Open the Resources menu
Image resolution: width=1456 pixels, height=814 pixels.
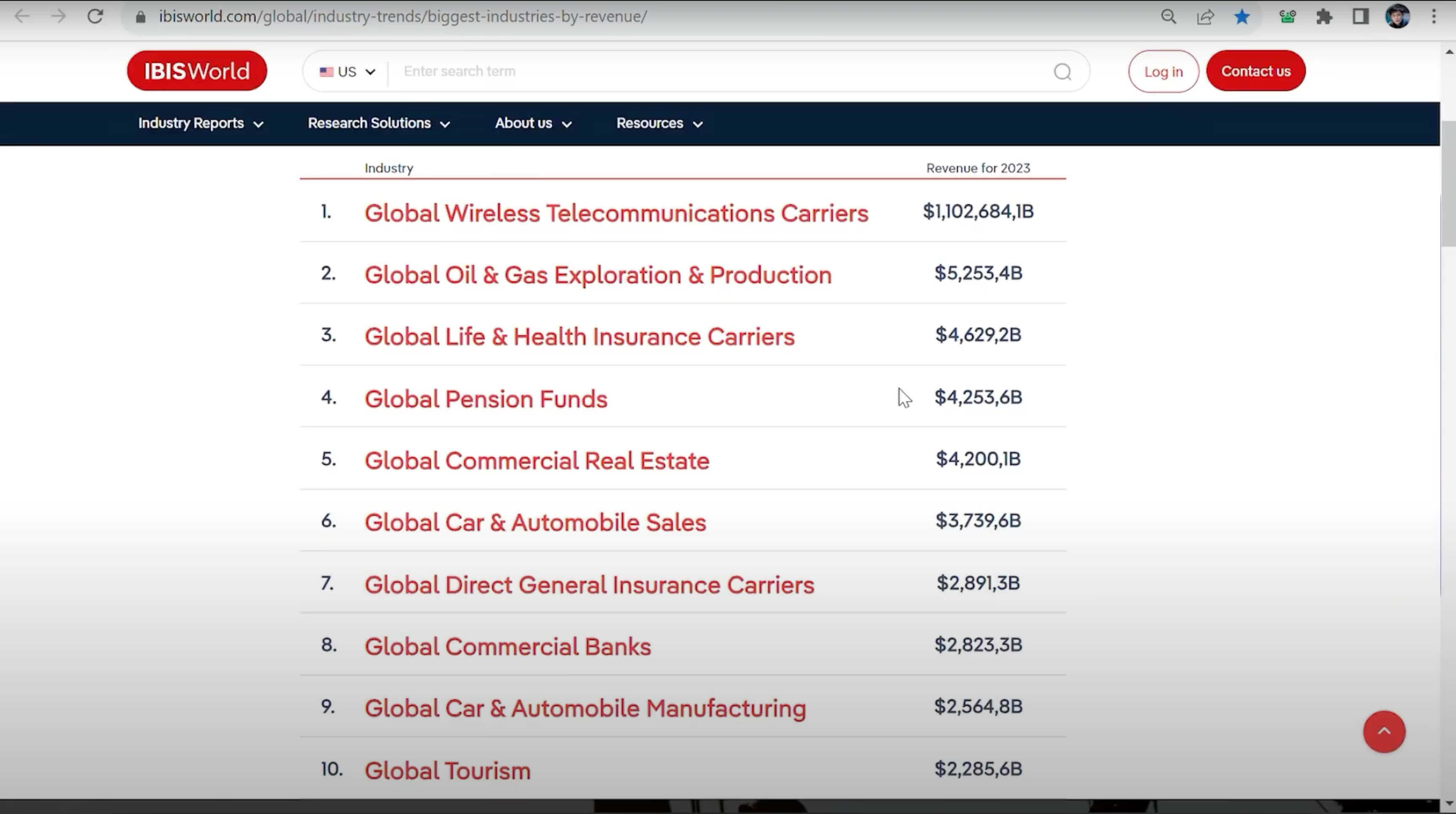click(x=659, y=123)
